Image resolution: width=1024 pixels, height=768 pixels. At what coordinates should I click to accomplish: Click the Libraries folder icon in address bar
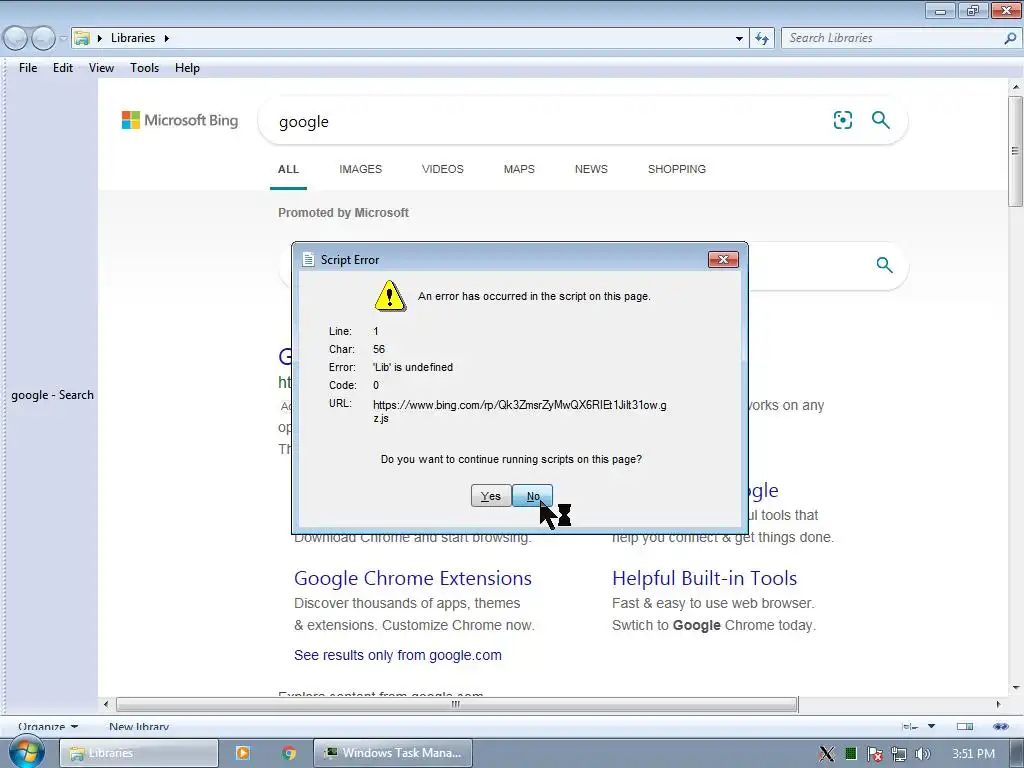point(82,38)
